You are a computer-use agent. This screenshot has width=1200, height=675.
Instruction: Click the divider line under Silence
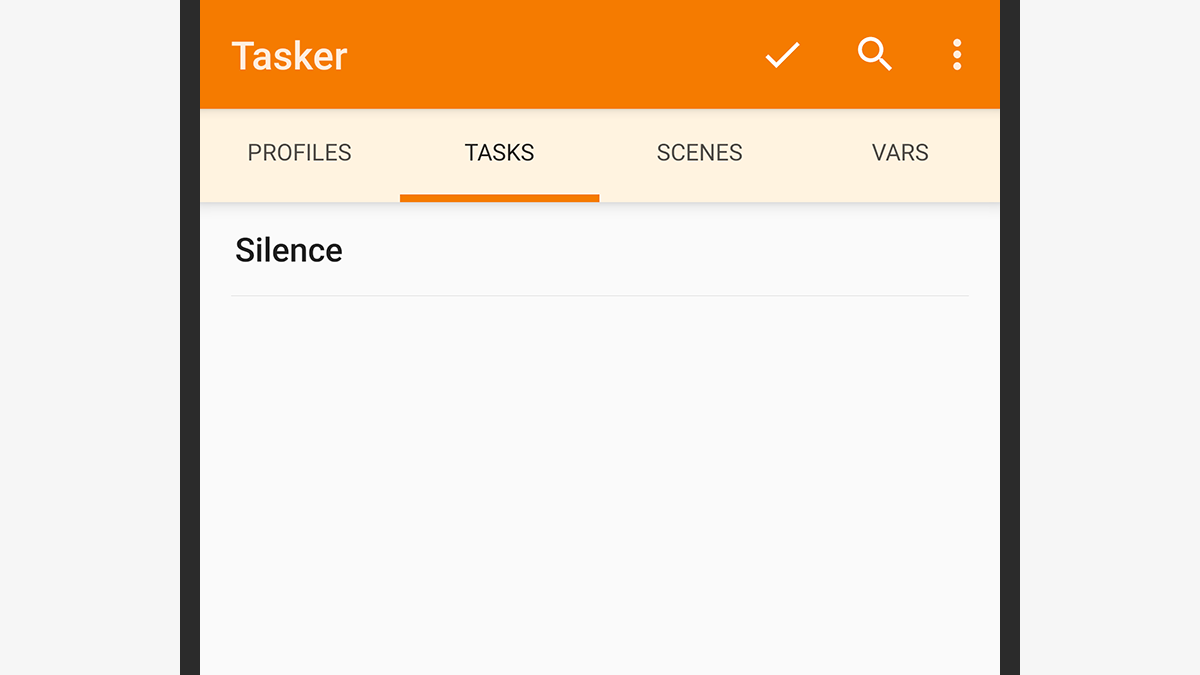pyautogui.click(x=600, y=295)
